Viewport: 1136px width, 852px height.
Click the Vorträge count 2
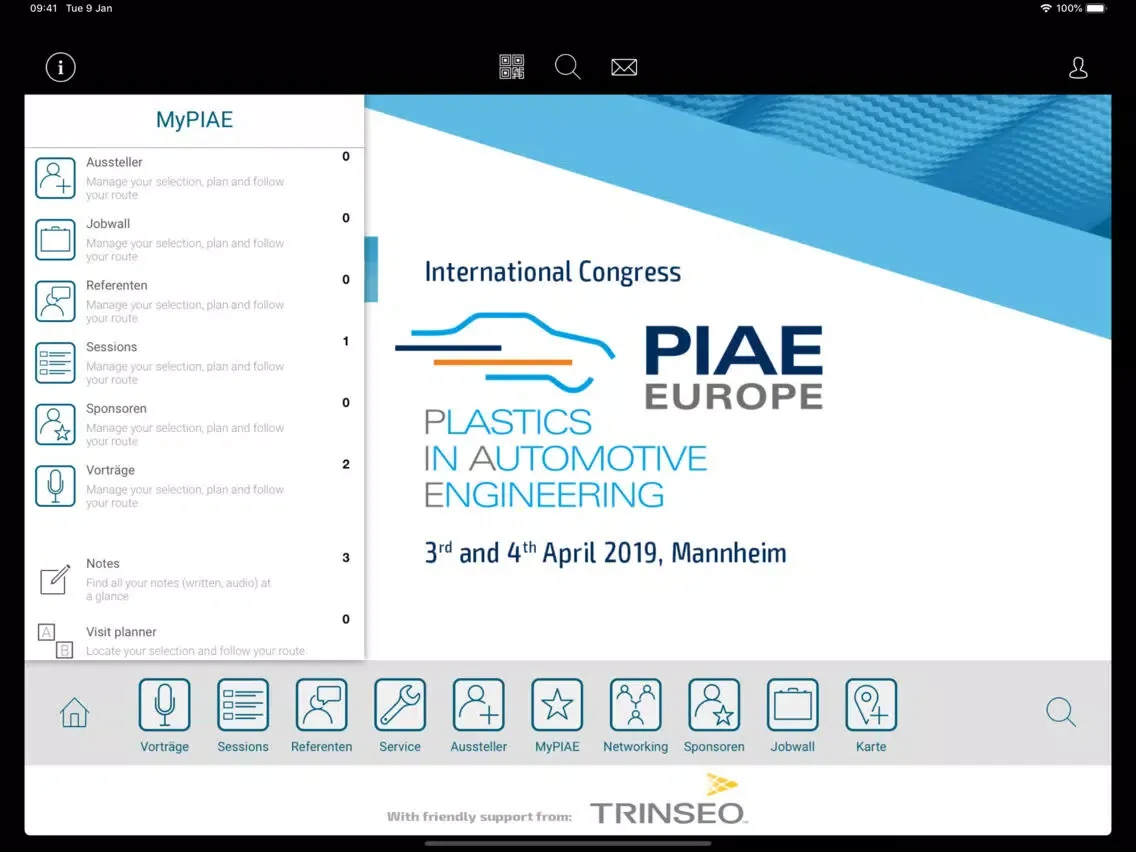pyautogui.click(x=346, y=464)
